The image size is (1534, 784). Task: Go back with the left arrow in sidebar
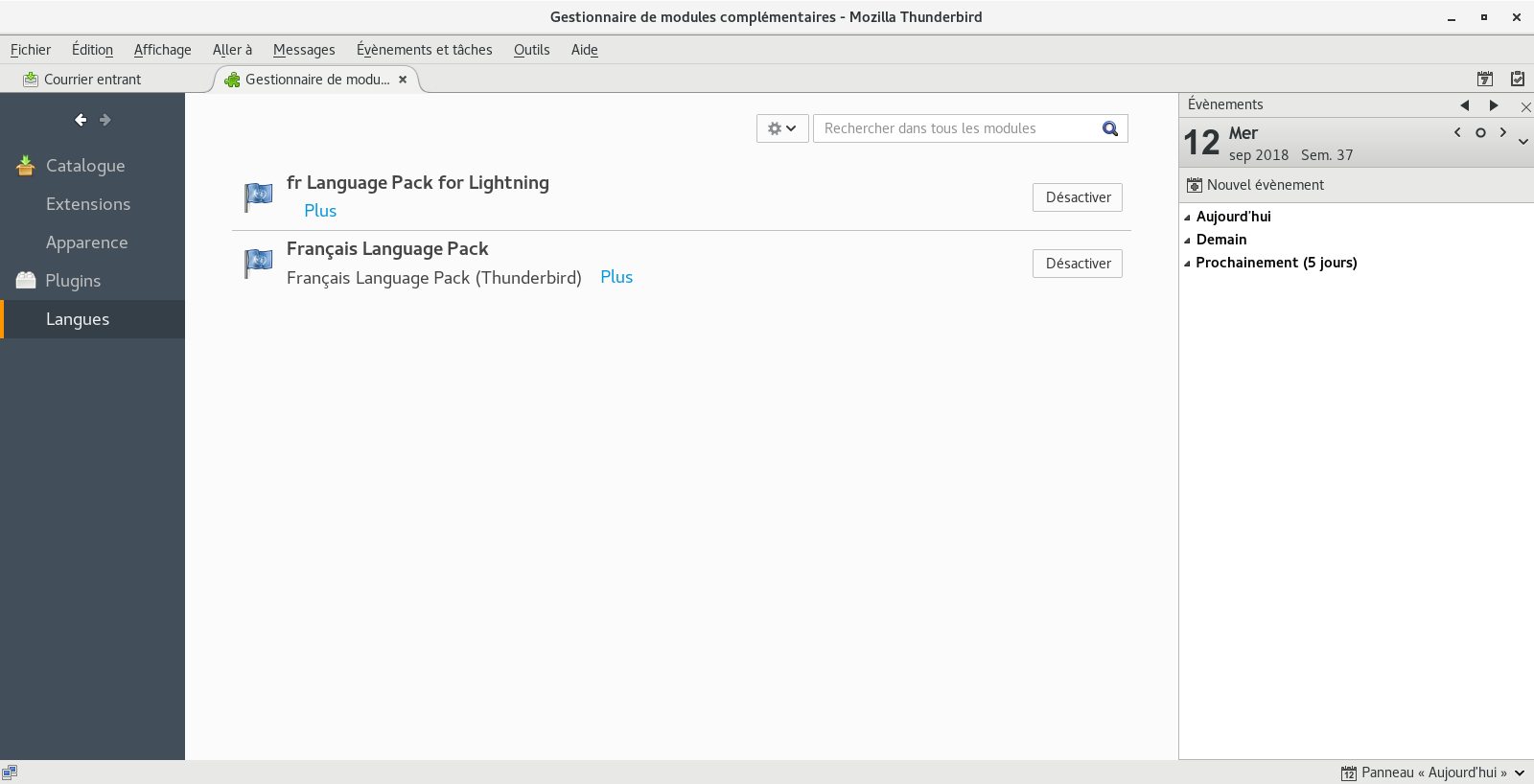pyautogui.click(x=81, y=120)
